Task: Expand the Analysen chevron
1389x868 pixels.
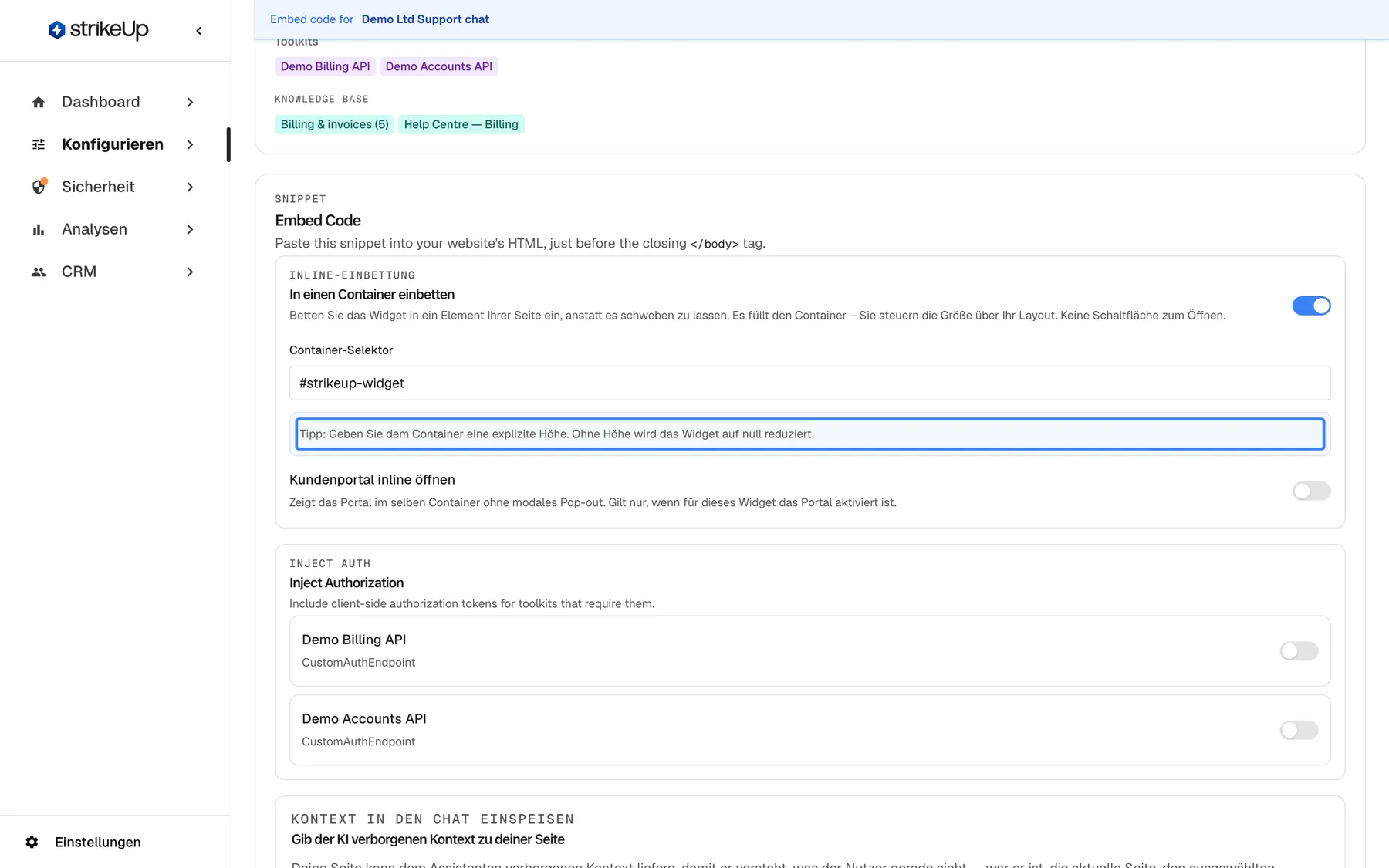Action: tap(190, 229)
